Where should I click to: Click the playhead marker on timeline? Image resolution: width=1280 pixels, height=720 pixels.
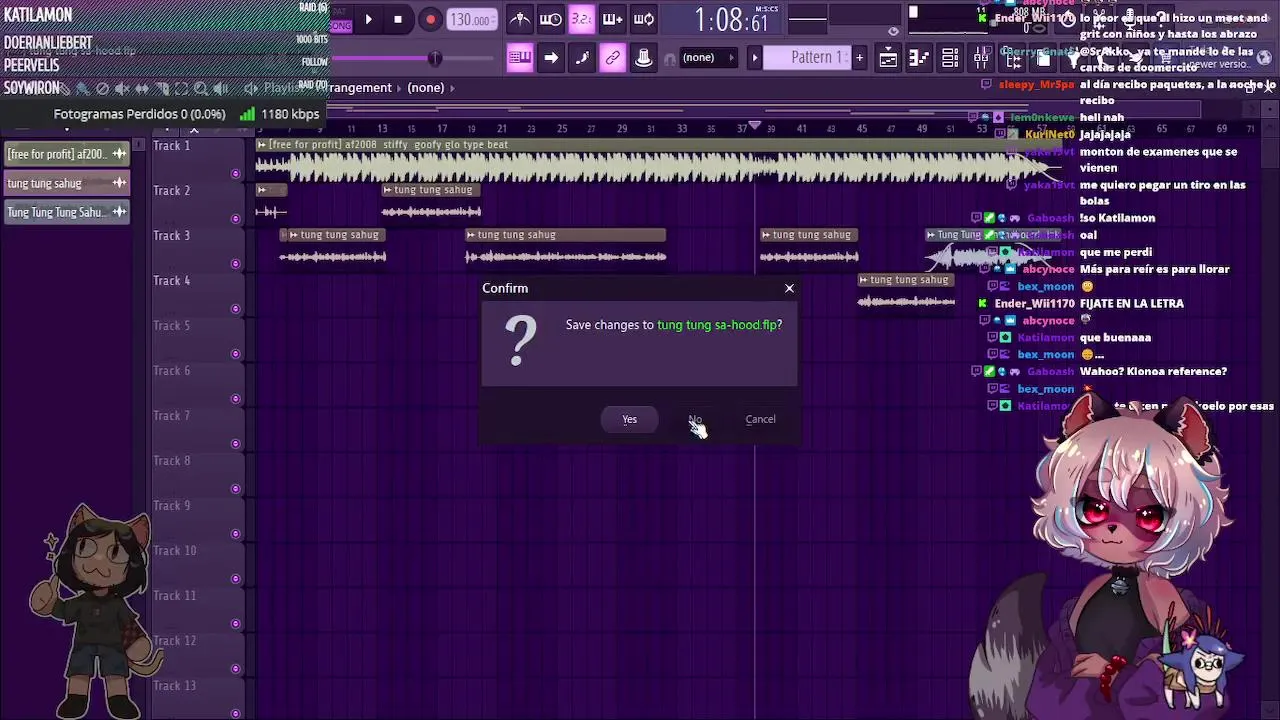tap(755, 126)
